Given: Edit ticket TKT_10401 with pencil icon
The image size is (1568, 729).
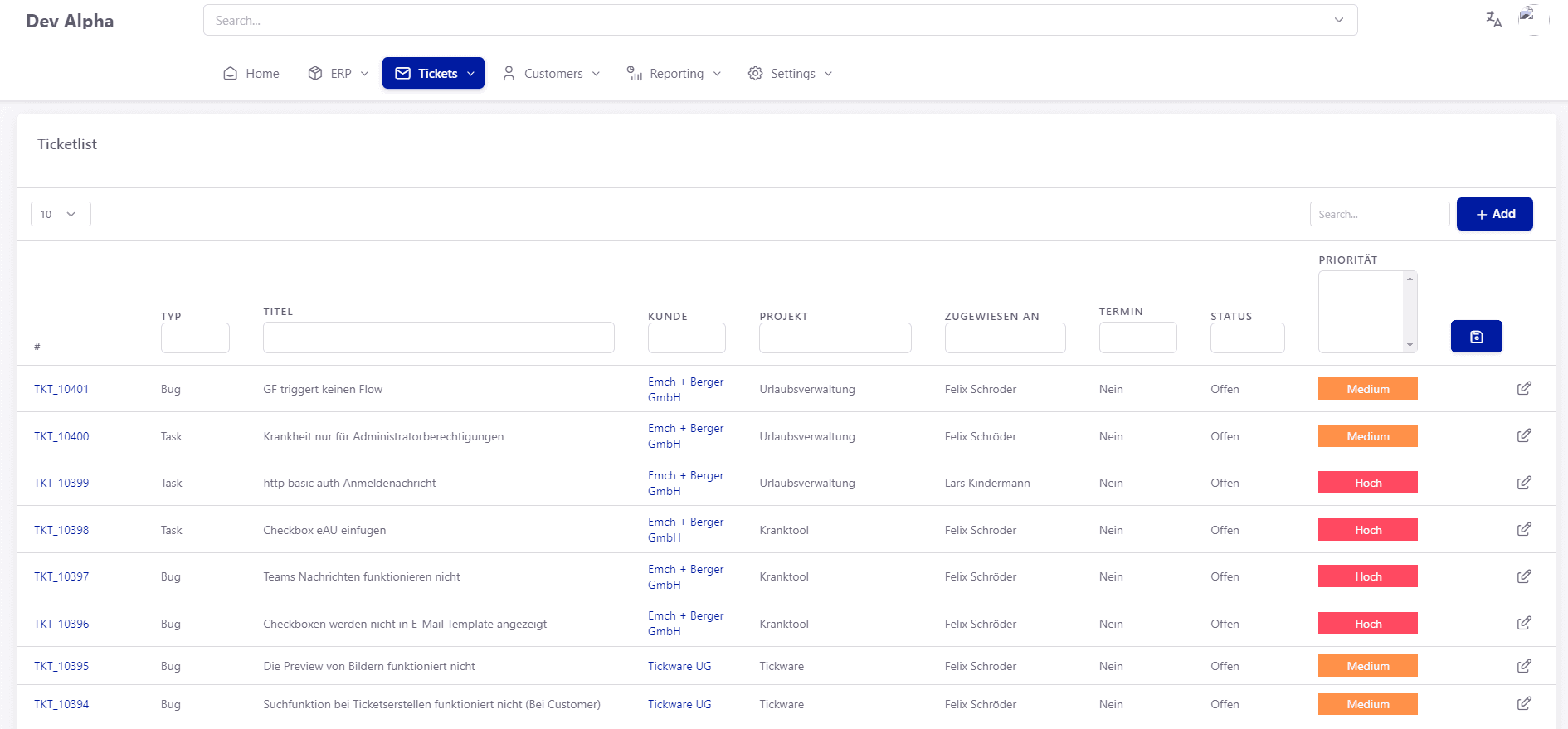Looking at the screenshot, I should coord(1524,388).
